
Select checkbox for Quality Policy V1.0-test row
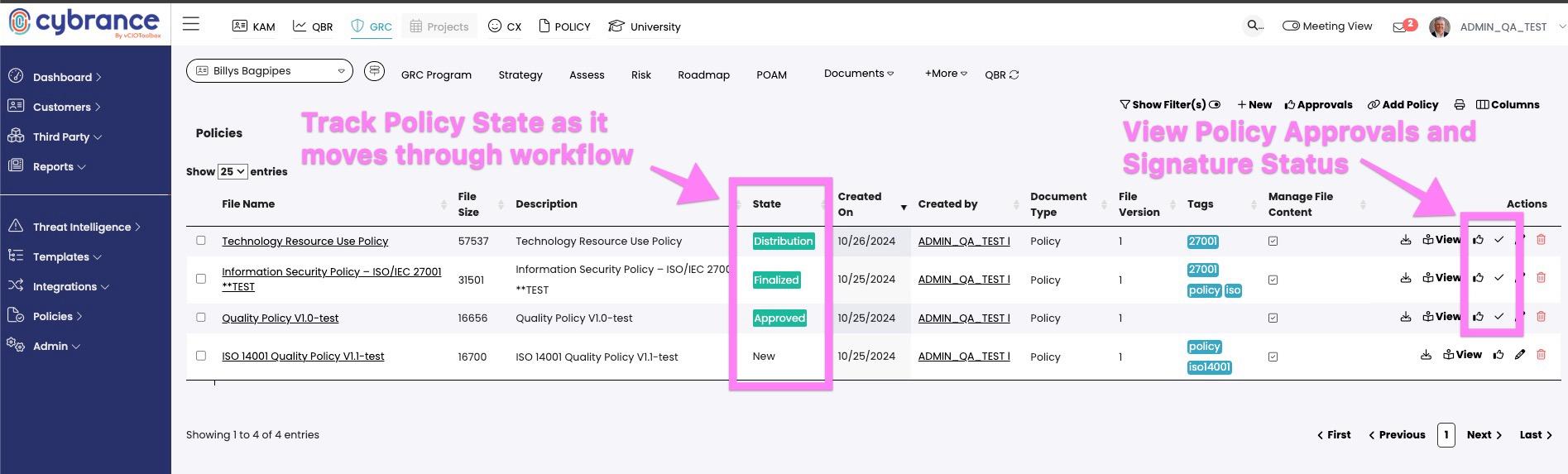click(200, 317)
